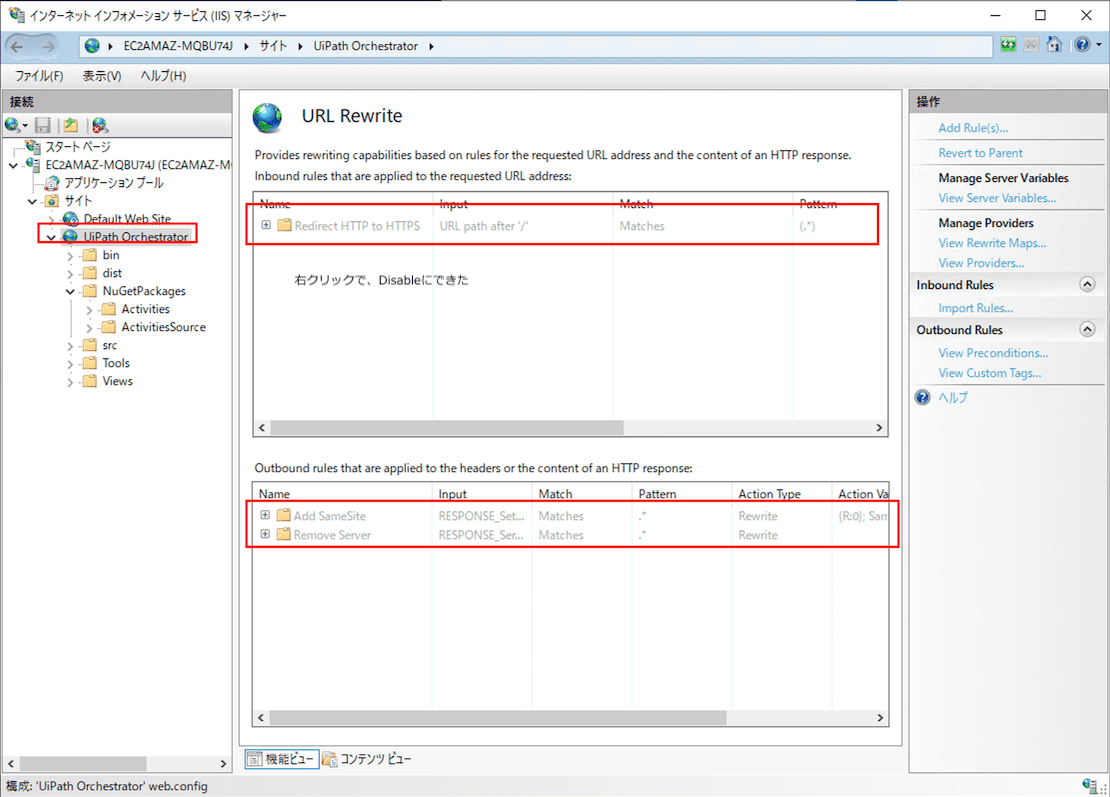Click connections tree horizontal scrollbar thumb

tap(83, 764)
